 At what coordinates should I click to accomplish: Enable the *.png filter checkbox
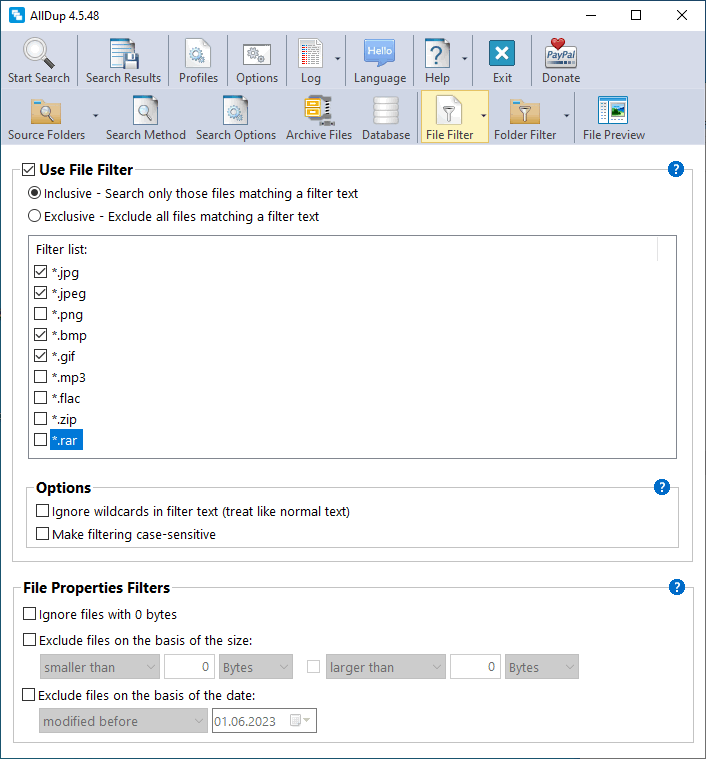pos(41,314)
